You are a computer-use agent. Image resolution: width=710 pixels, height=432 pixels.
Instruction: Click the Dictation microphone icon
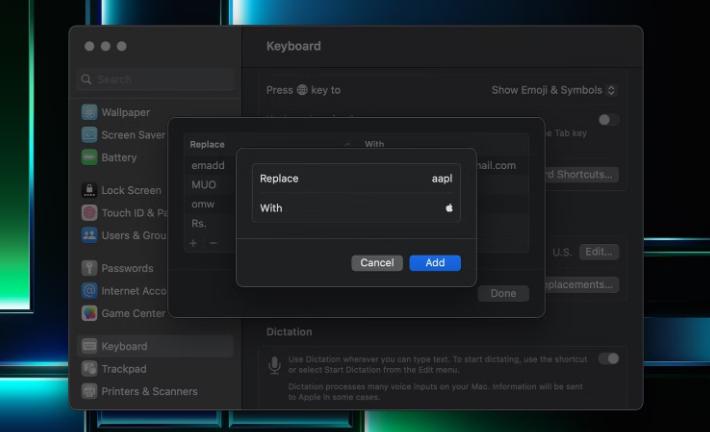[x=274, y=365]
